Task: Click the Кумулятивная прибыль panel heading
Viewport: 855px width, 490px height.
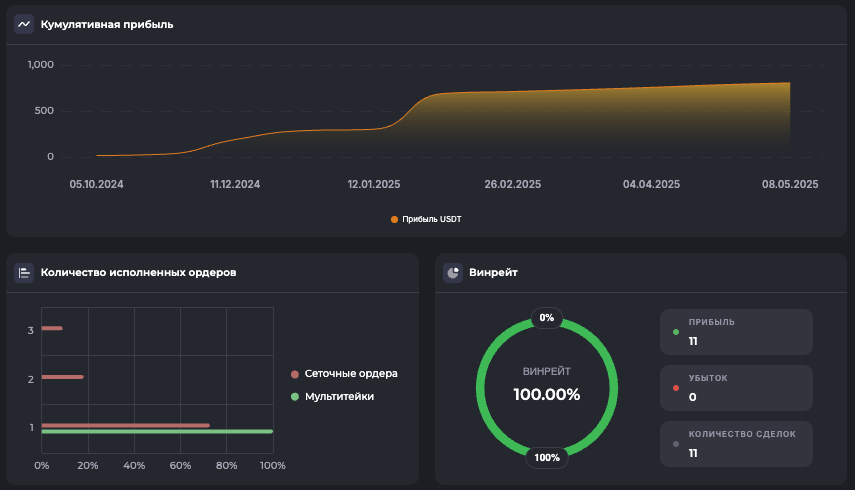Action: coord(107,24)
